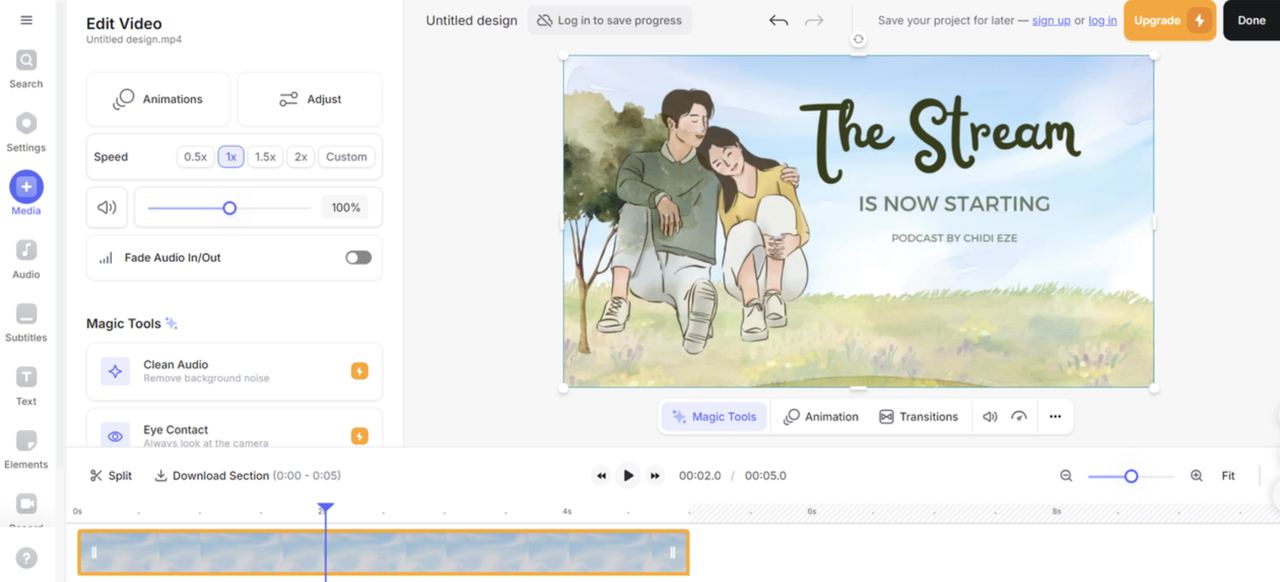The width and height of the screenshot is (1280, 582).
Task: Click the Untitled design project title
Action: [472, 20]
